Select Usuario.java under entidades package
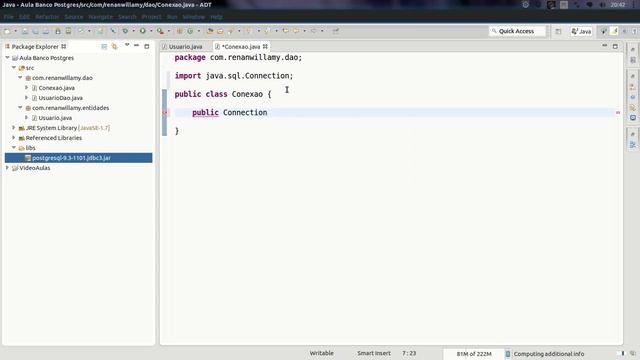 tap(55, 118)
